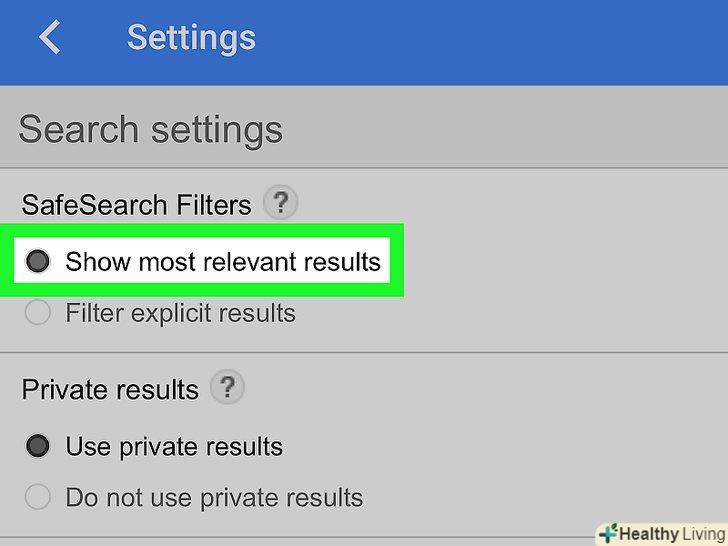Click the 'Show most relevant results' label text
This screenshot has width=728, height=546.
(223, 262)
